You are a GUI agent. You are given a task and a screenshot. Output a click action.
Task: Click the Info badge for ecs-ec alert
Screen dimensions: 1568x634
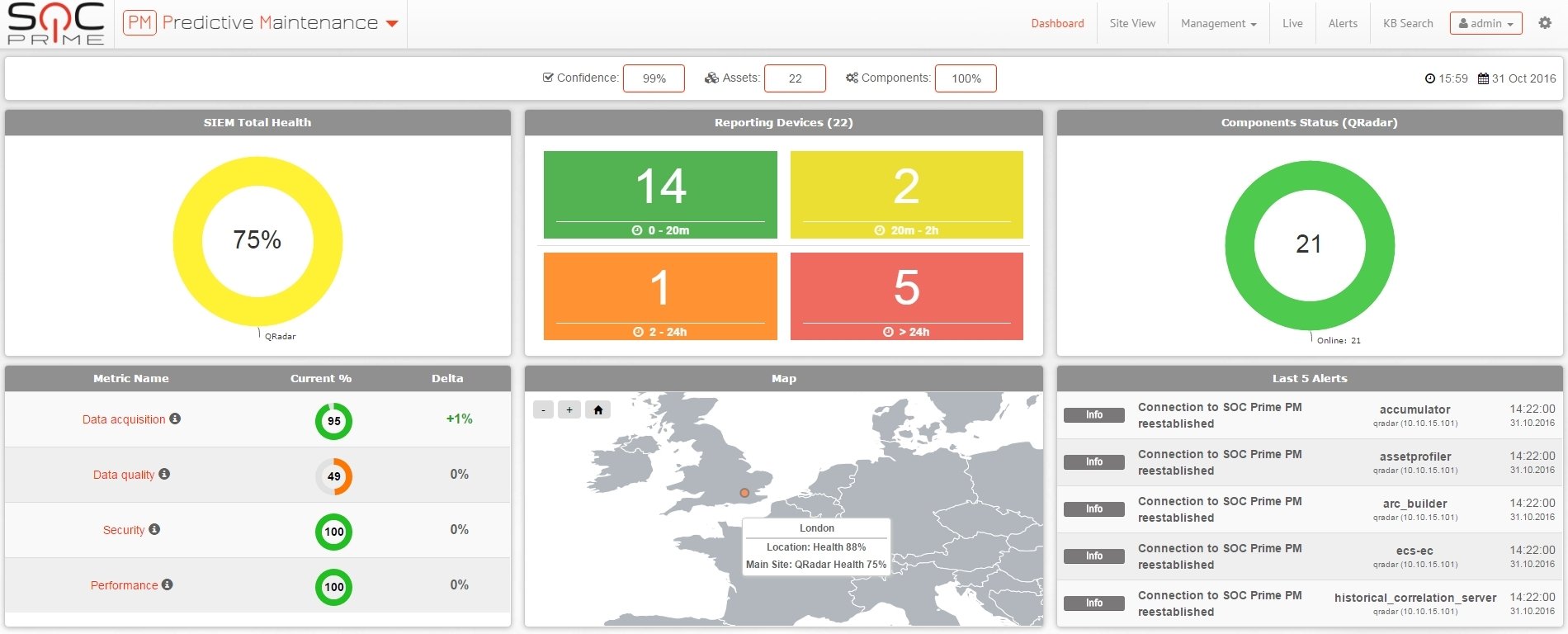pos(1094,556)
